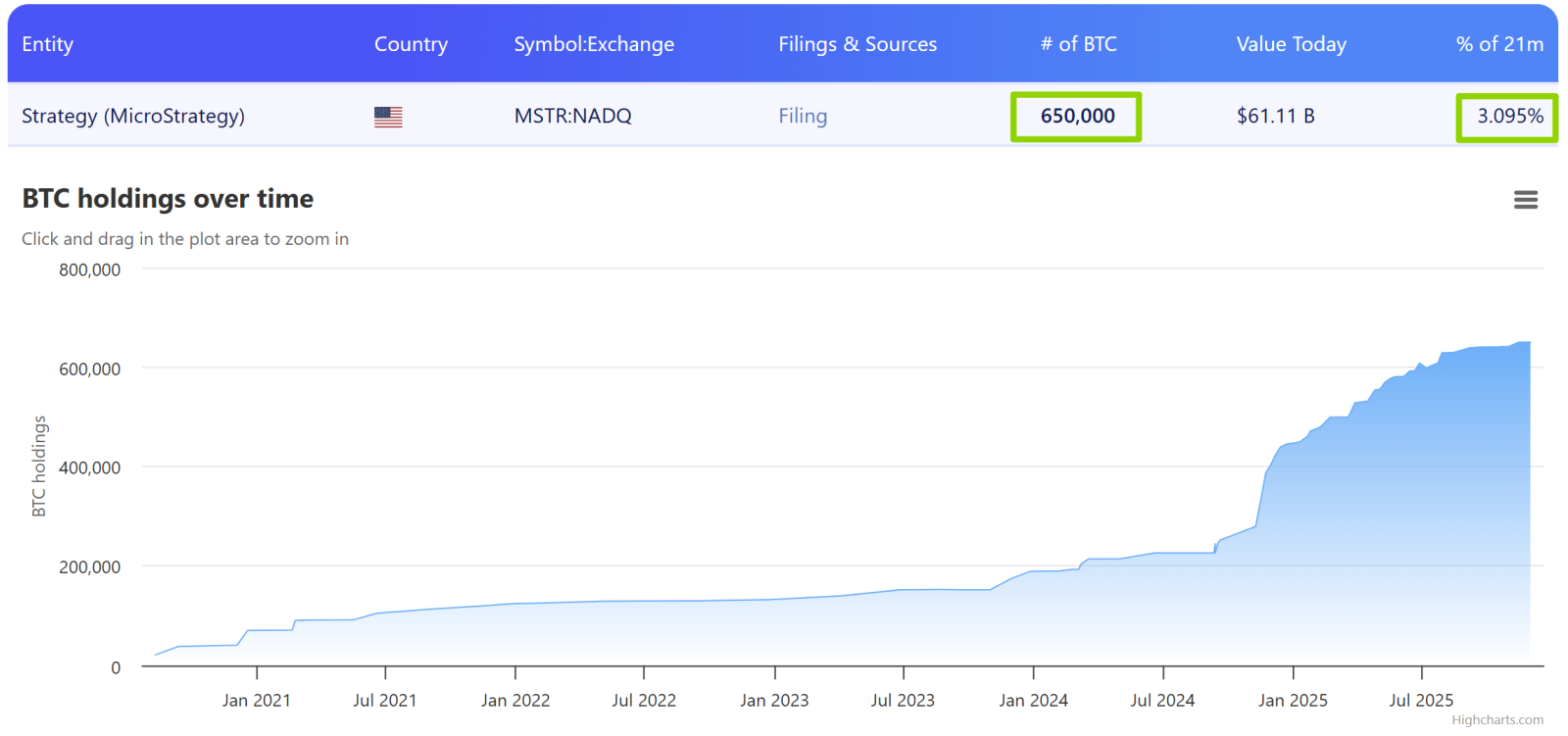The height and width of the screenshot is (736, 1568).
Task: Click the highlighted 3.095% value
Action: [x=1509, y=117]
